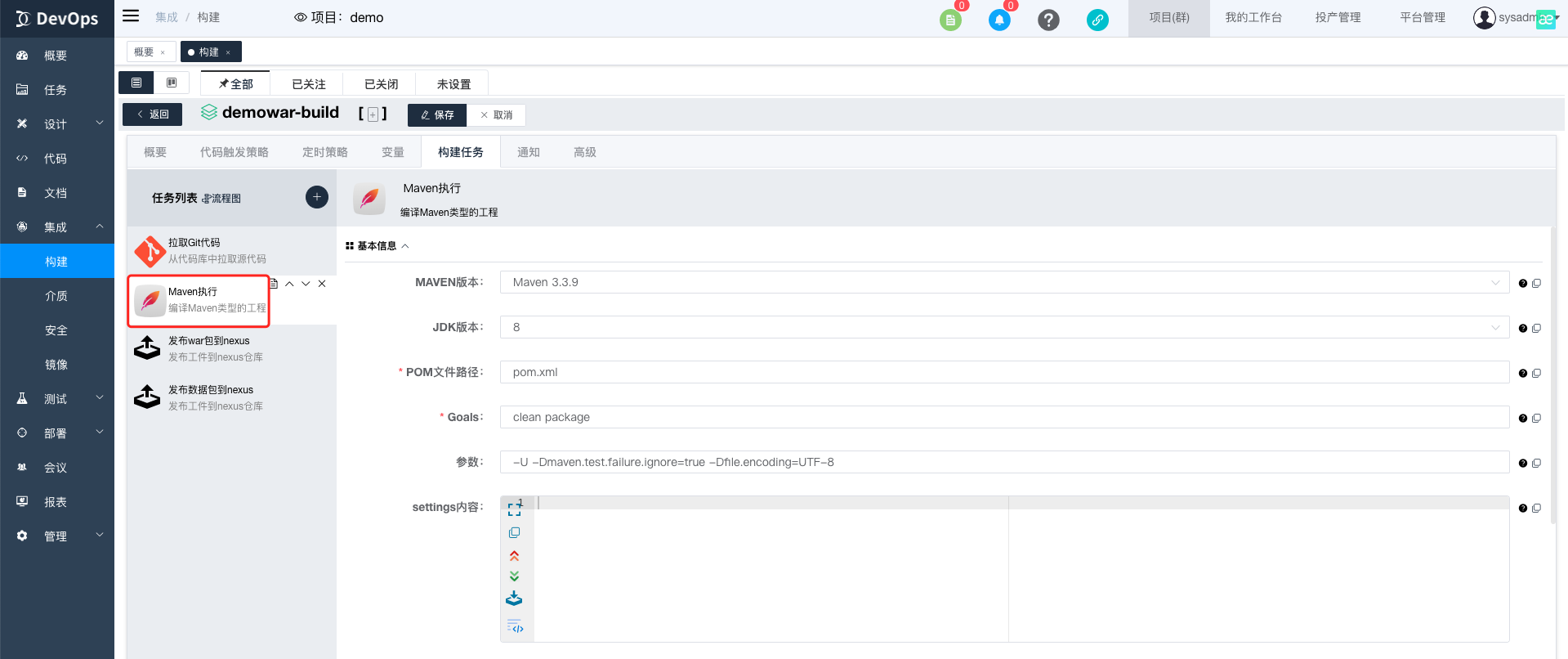Click the Goals input field
This screenshot has height=659, width=1568.
pyautogui.click(x=1004, y=417)
